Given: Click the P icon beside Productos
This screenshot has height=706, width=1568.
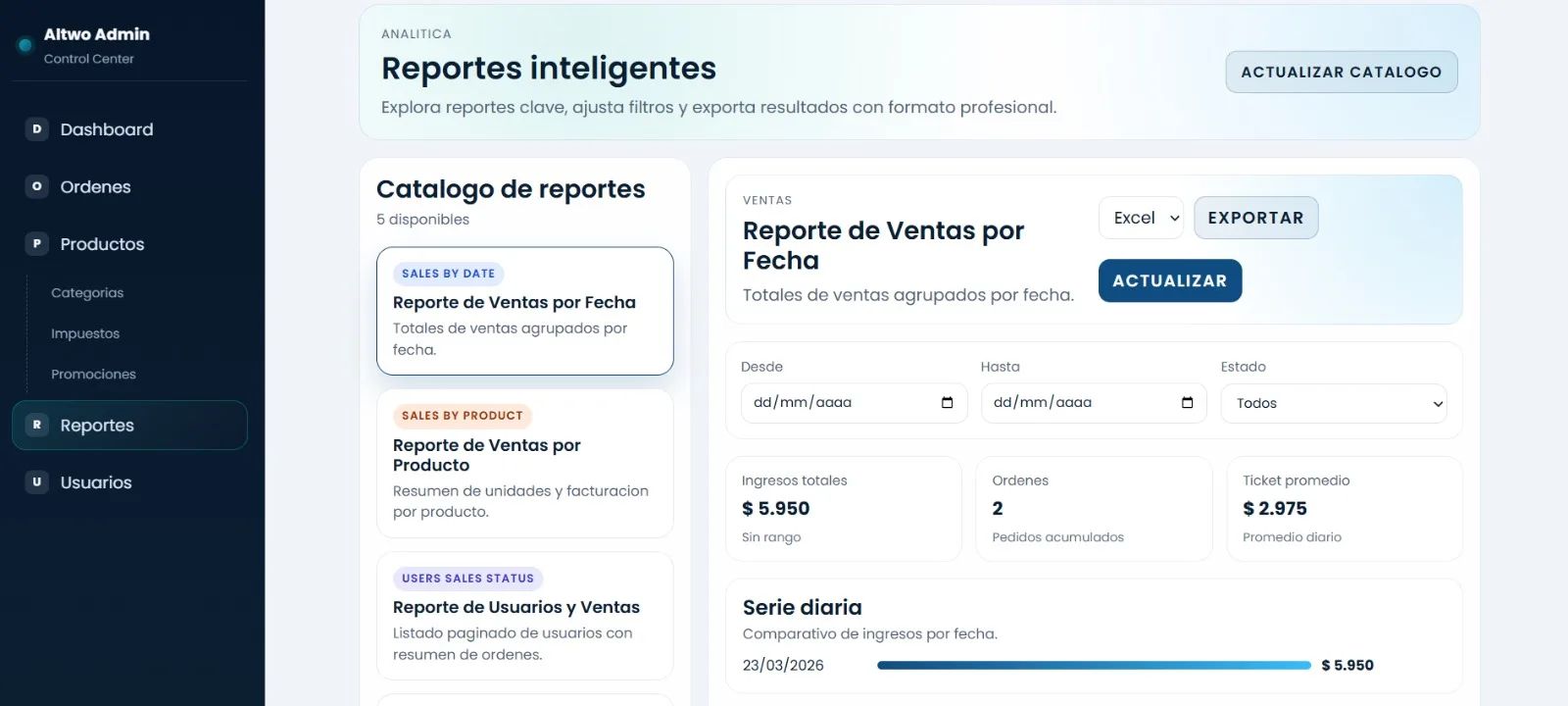Looking at the screenshot, I should [x=37, y=243].
